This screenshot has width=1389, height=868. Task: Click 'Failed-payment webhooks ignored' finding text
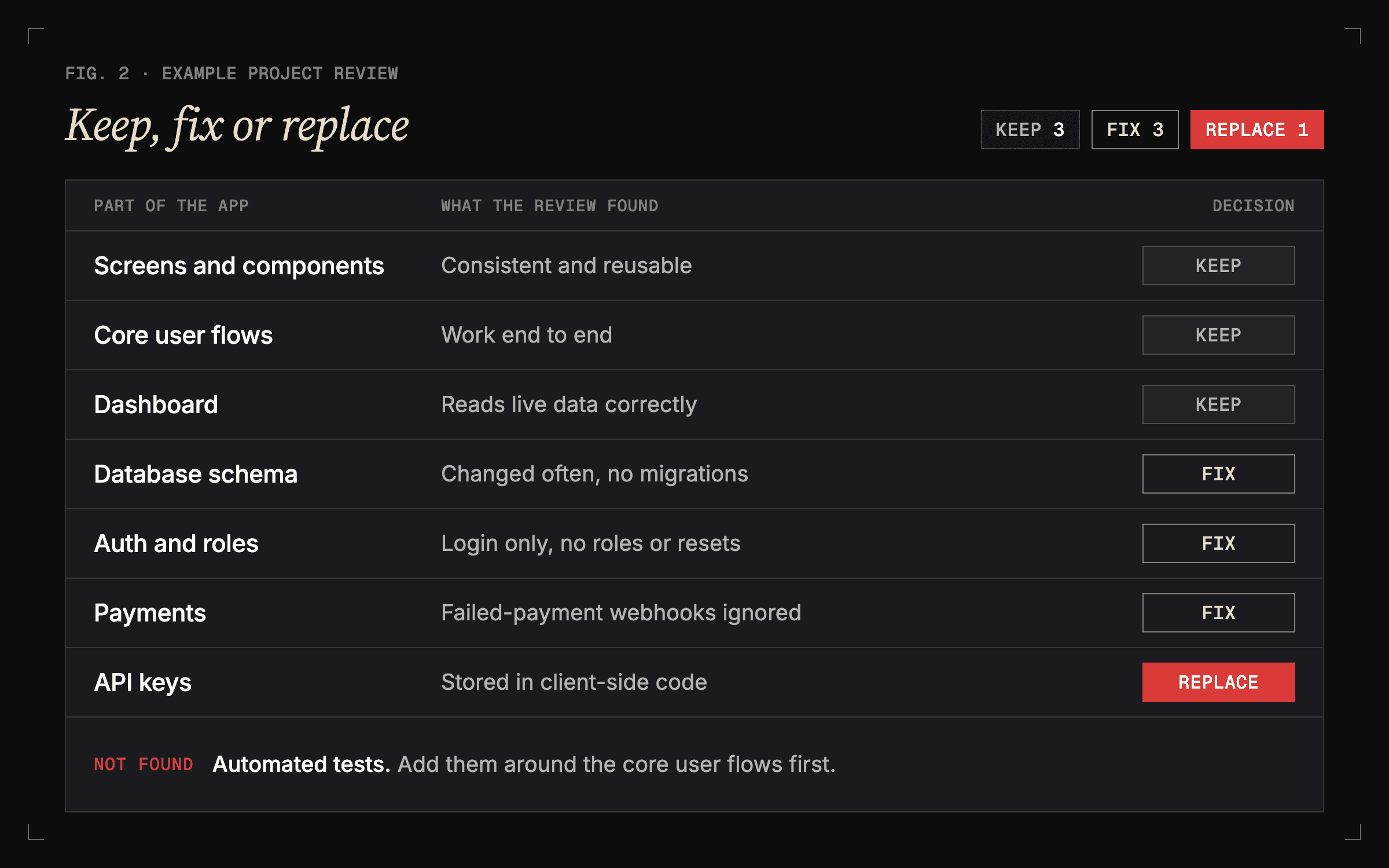621,613
